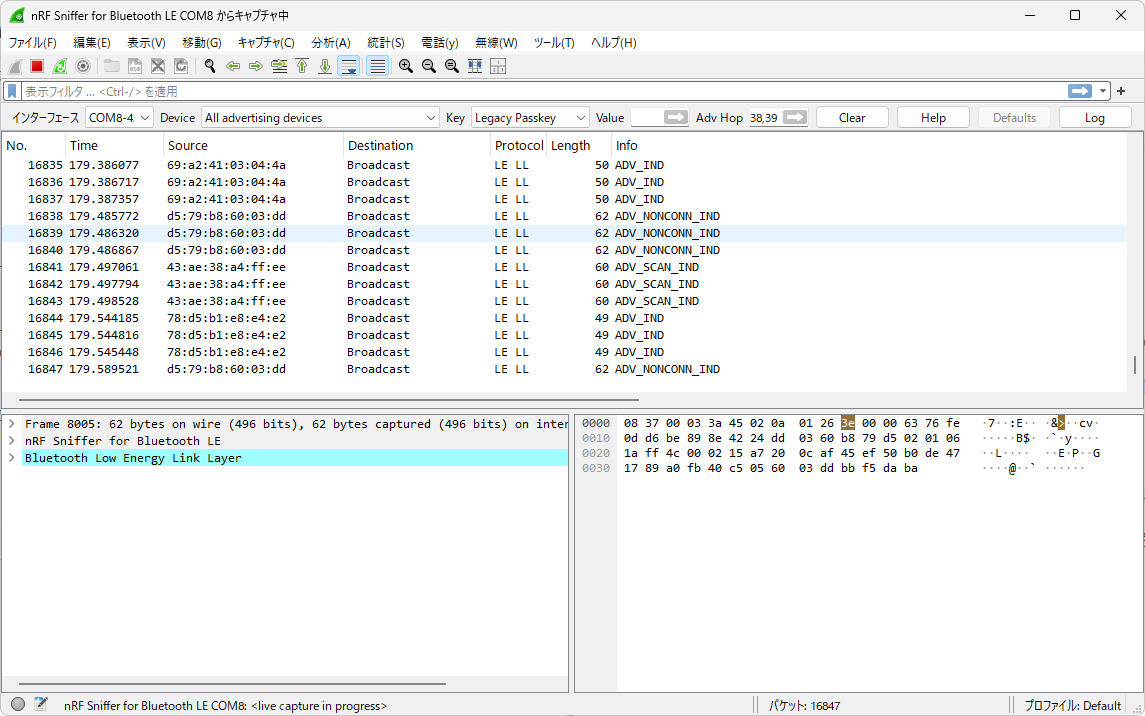Sort packets by the Source column header
This screenshot has height=716, width=1145.
tap(253, 145)
